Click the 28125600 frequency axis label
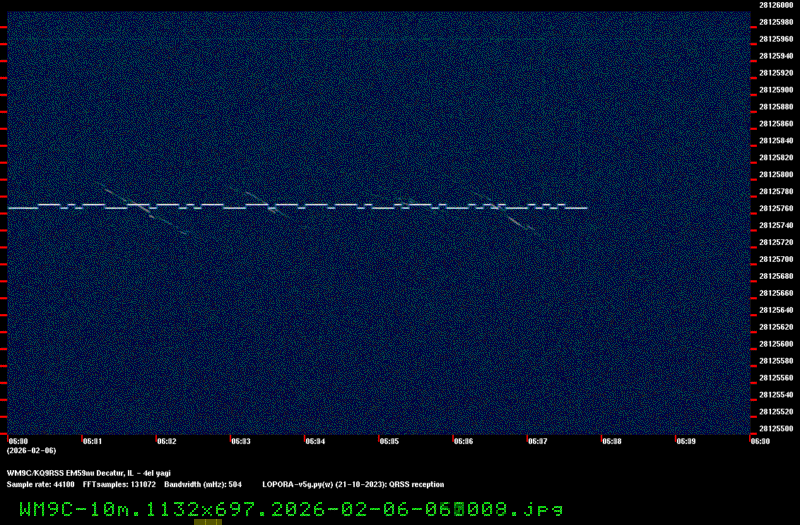The width and height of the screenshot is (800, 525). (x=776, y=344)
